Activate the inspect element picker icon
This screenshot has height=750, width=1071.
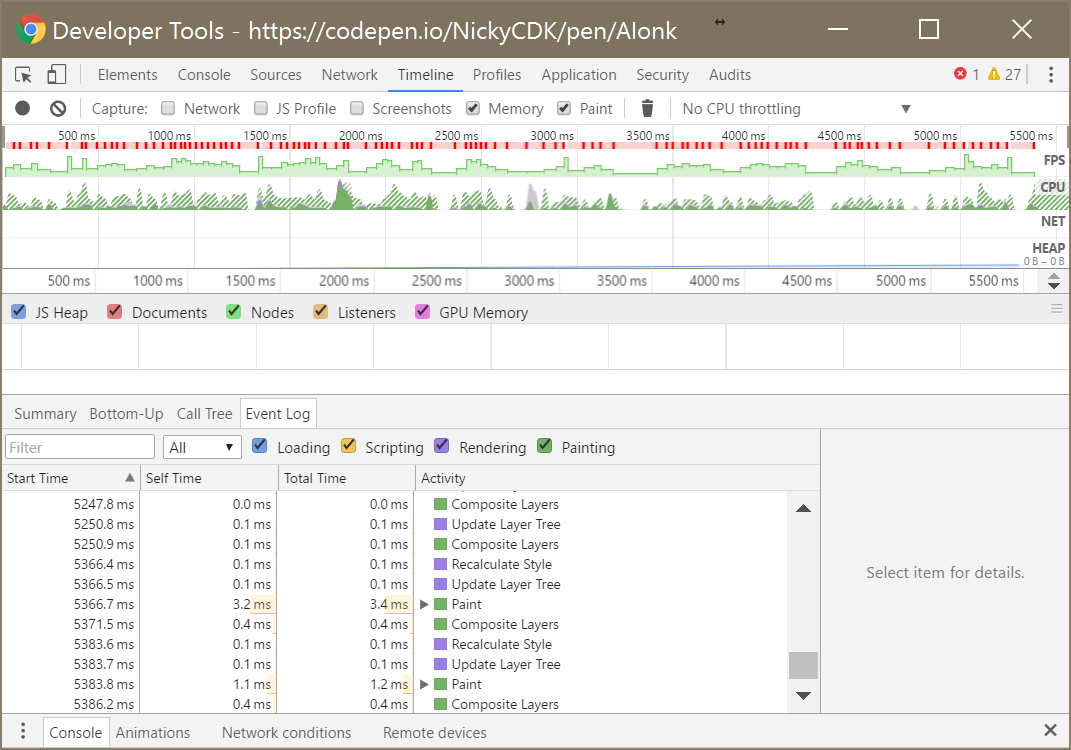click(x=23, y=74)
